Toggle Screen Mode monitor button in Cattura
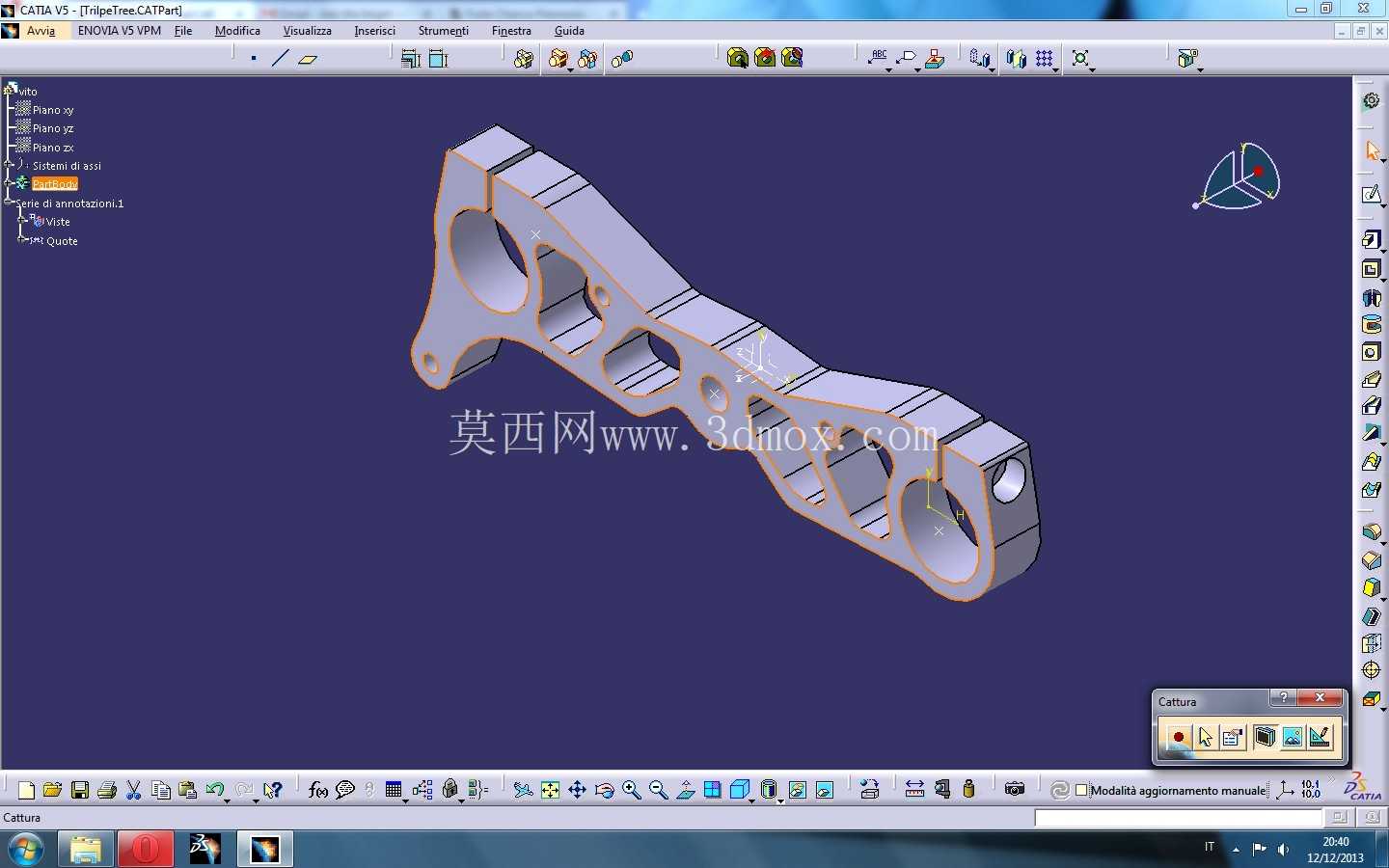 pyautogui.click(x=1265, y=738)
